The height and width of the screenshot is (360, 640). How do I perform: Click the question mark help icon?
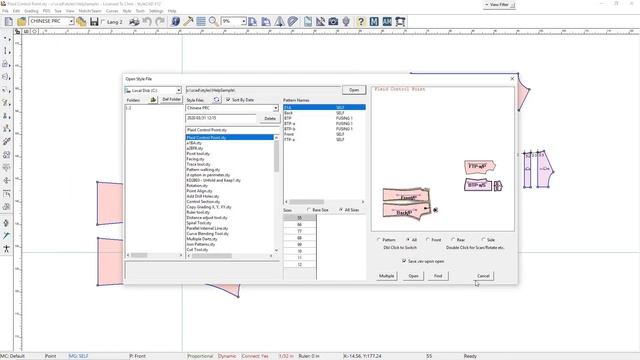coord(361,22)
